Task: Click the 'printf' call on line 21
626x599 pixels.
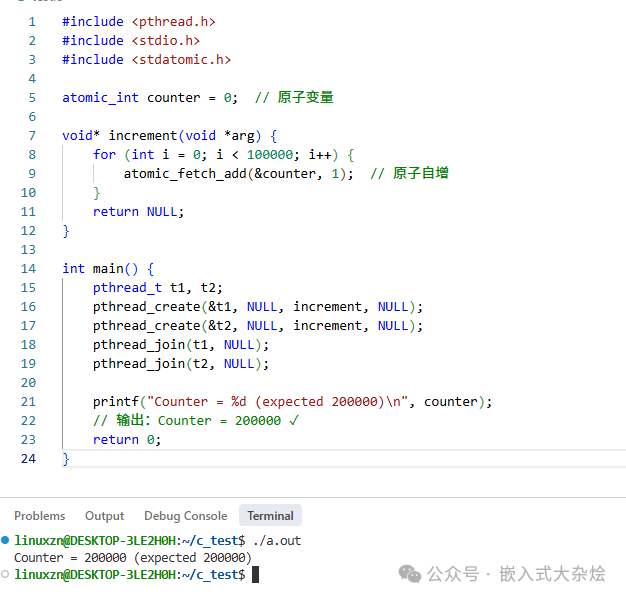Action: coord(115,402)
